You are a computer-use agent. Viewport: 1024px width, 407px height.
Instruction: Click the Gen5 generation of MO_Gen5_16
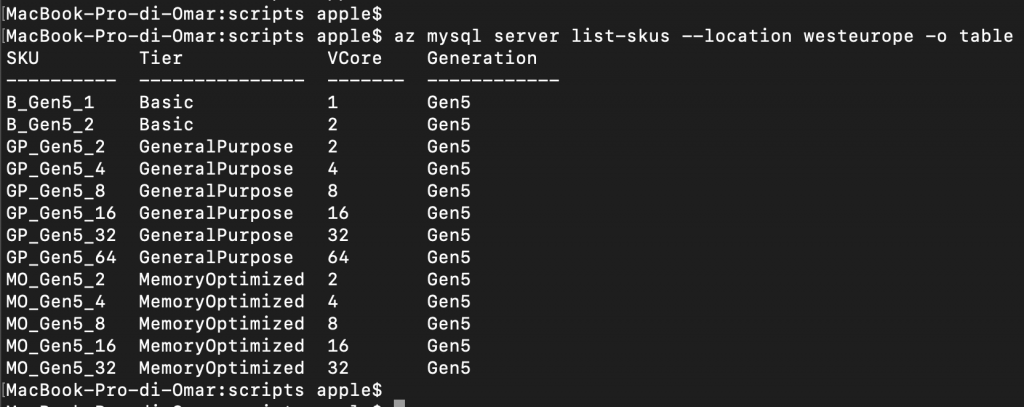(x=449, y=346)
